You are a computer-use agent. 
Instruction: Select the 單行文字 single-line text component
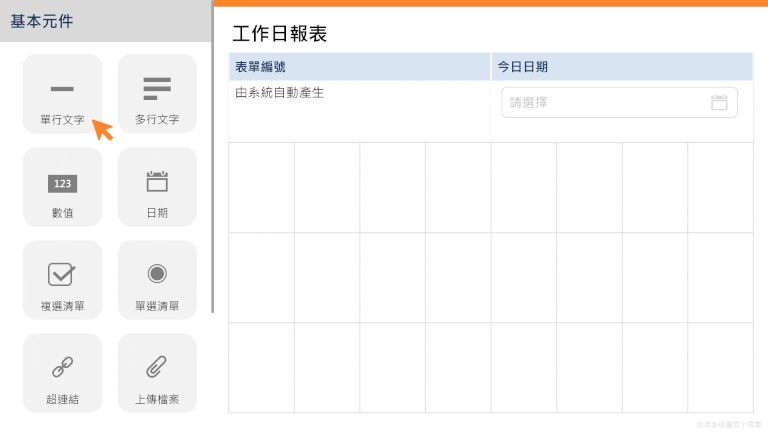tap(62, 94)
